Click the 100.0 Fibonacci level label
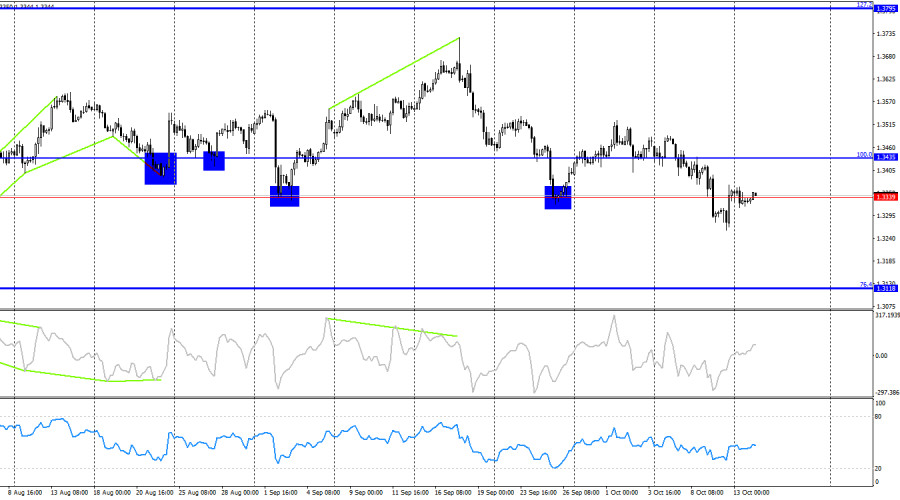 coord(864,155)
